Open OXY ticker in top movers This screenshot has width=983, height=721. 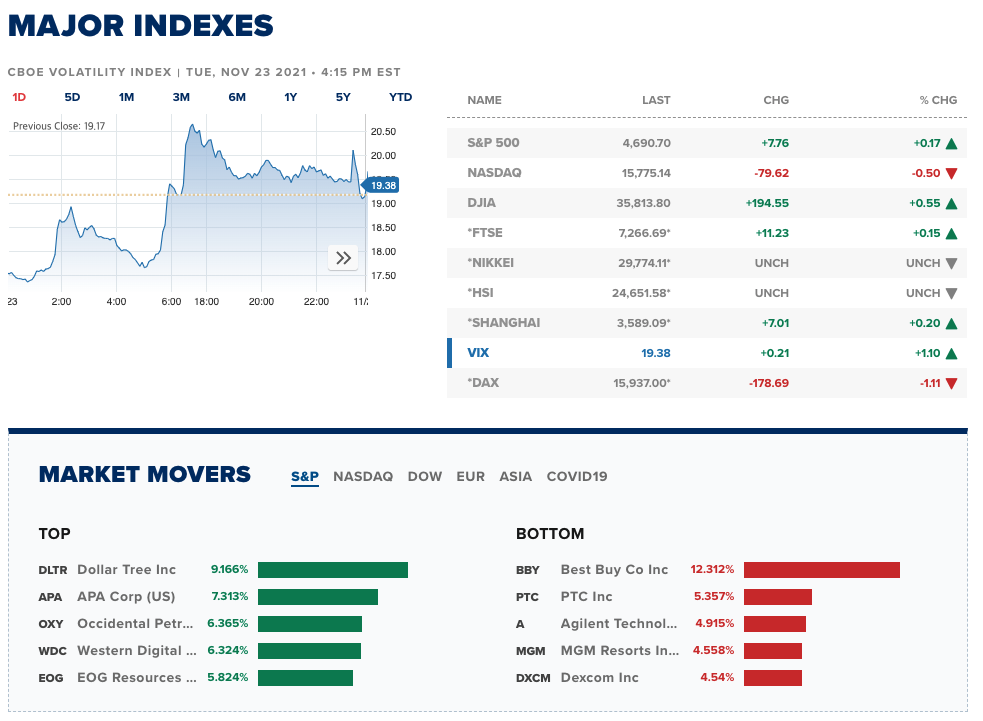click(51, 624)
